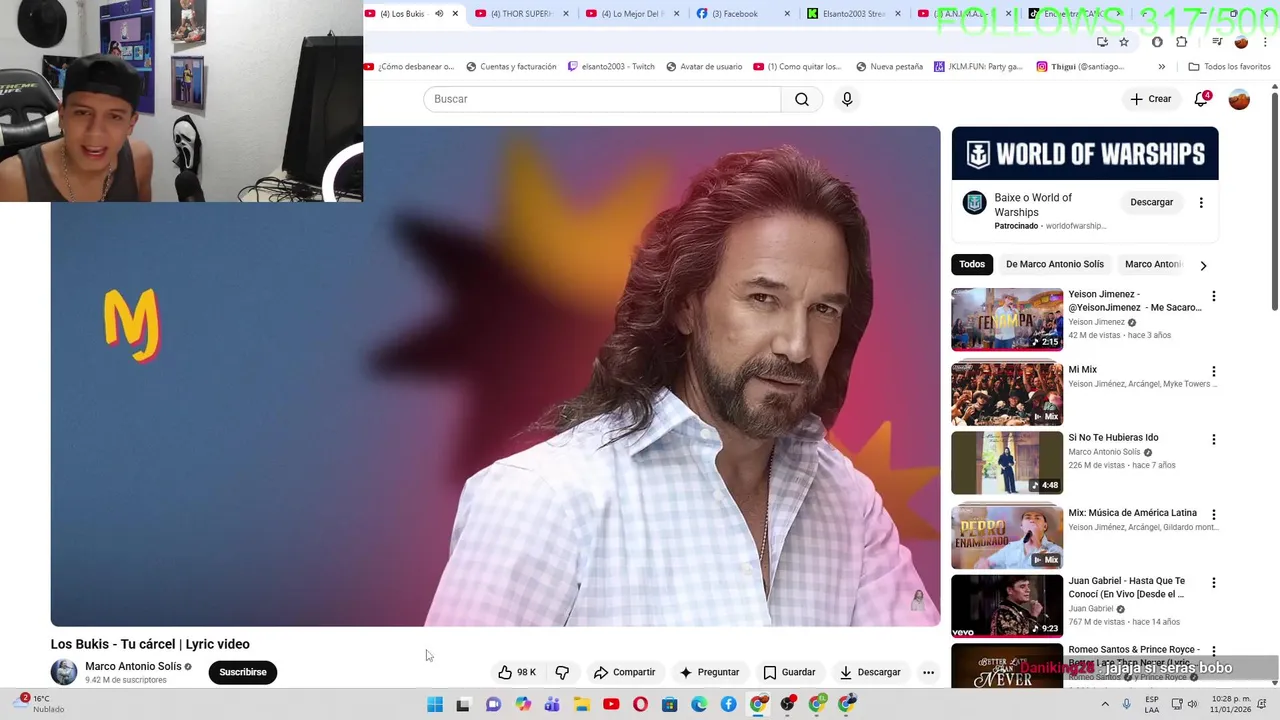Screen dimensions: 1280x720
Task: Open Juan Gabriel Hasta Que Te Conocí thumbnail
Action: click(x=1007, y=606)
